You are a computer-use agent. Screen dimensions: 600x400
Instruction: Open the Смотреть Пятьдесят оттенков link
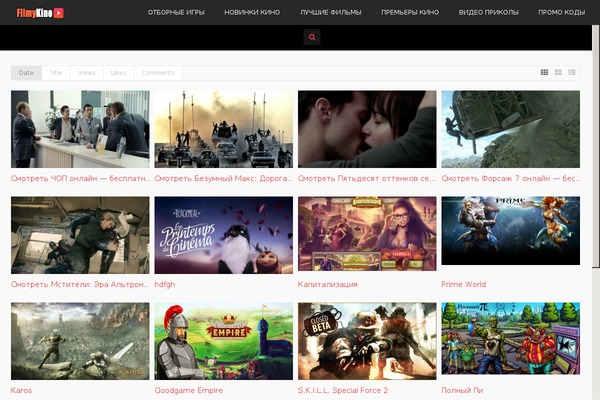[x=367, y=178]
